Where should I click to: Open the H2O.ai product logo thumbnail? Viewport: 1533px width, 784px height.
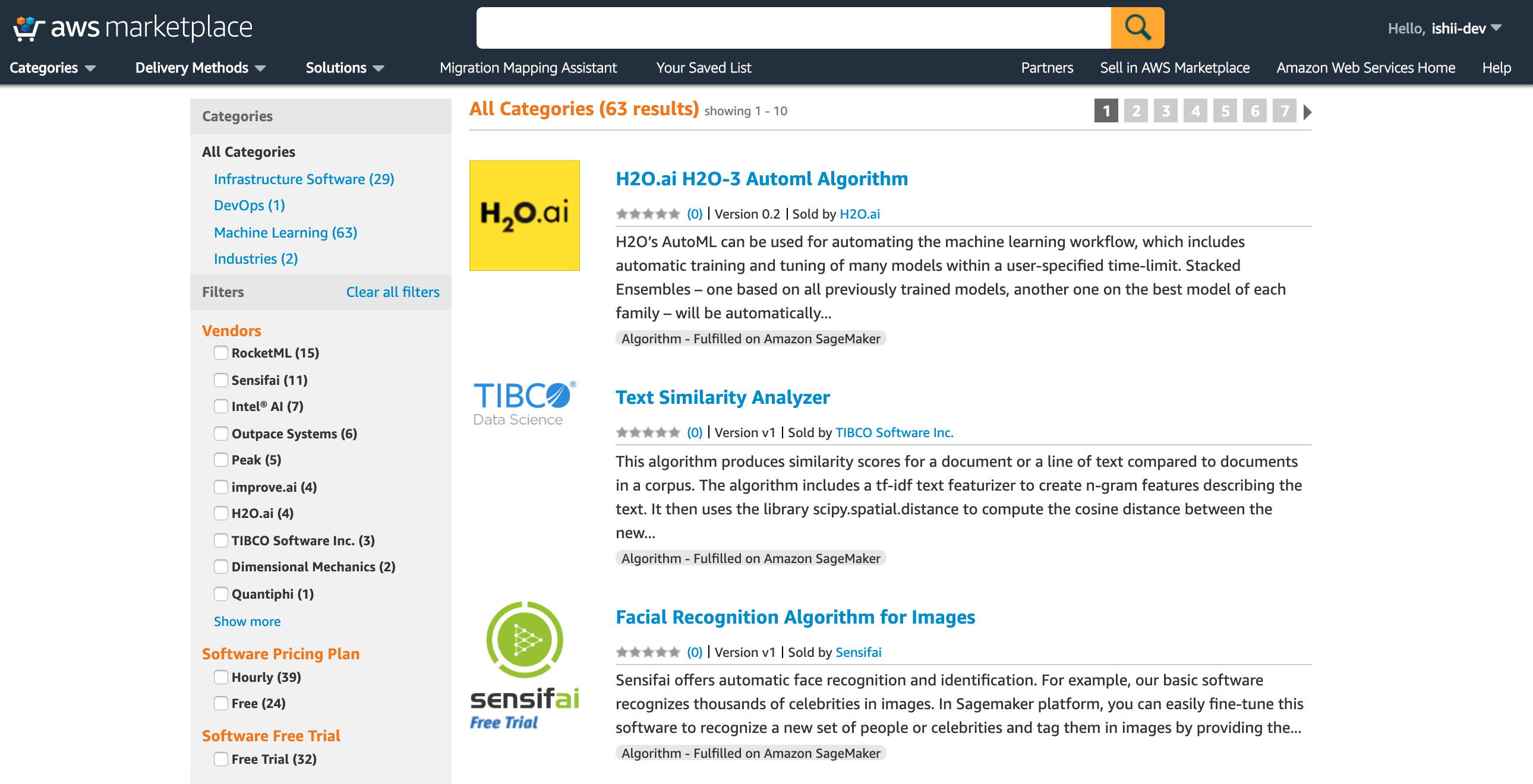523,216
